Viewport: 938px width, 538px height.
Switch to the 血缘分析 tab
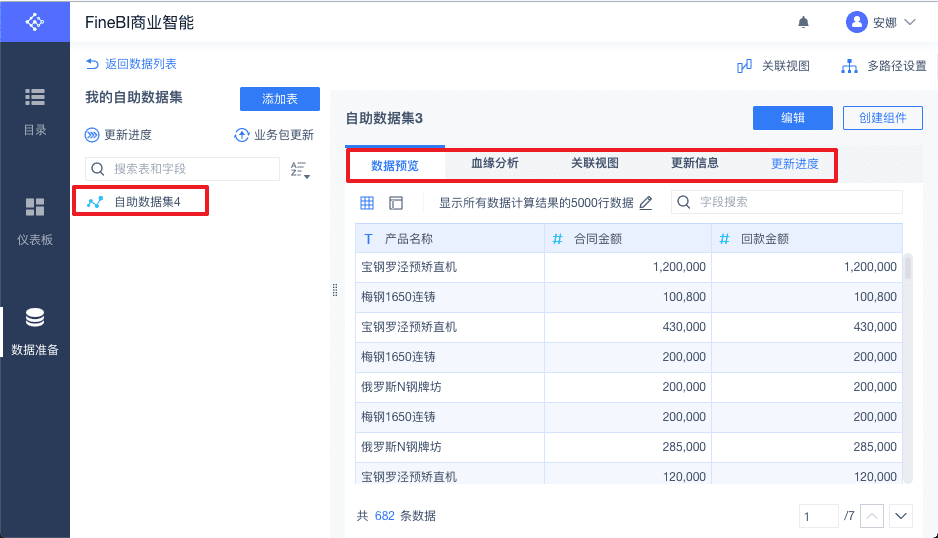(x=495, y=163)
